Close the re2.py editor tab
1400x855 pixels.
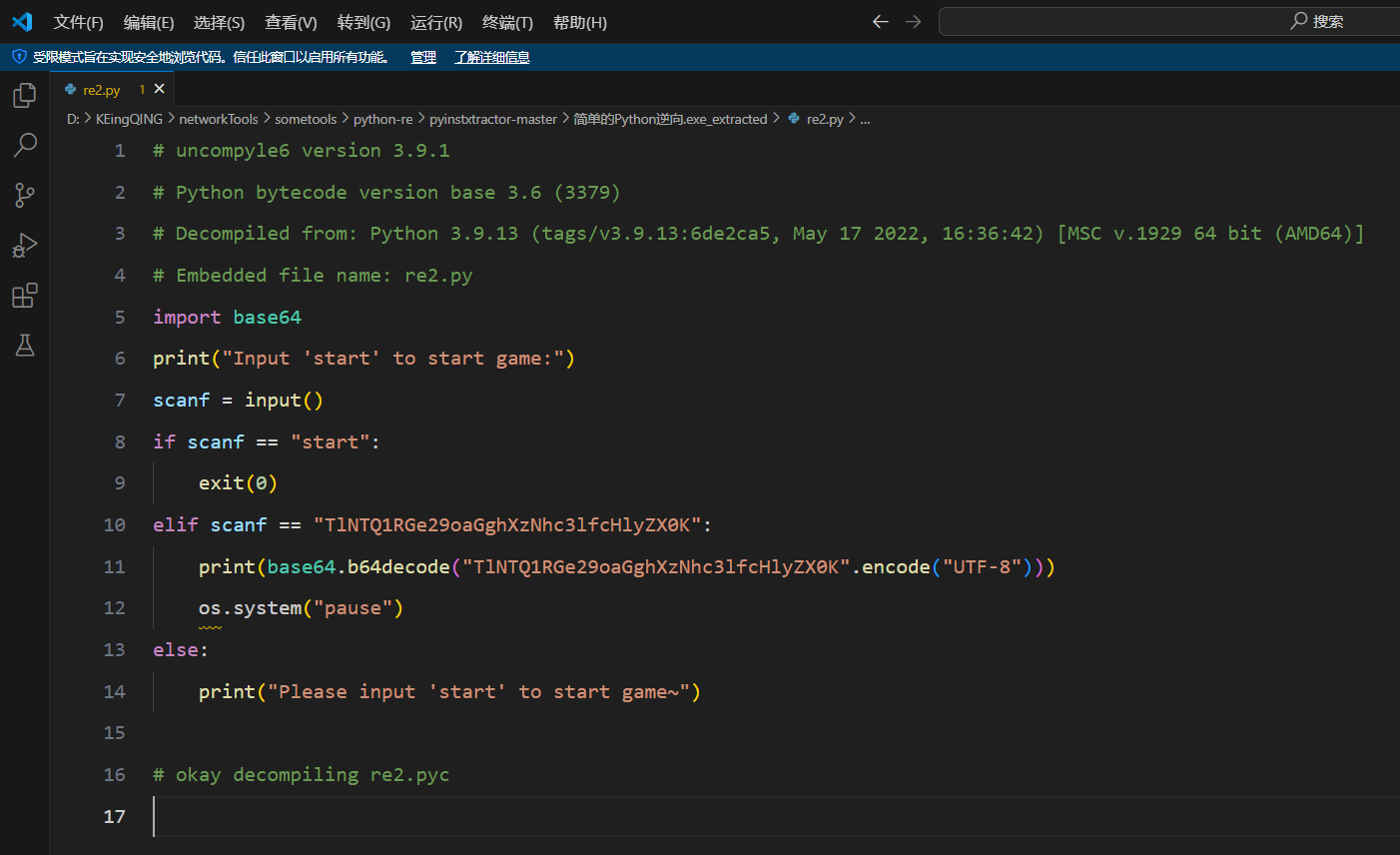pyautogui.click(x=159, y=89)
